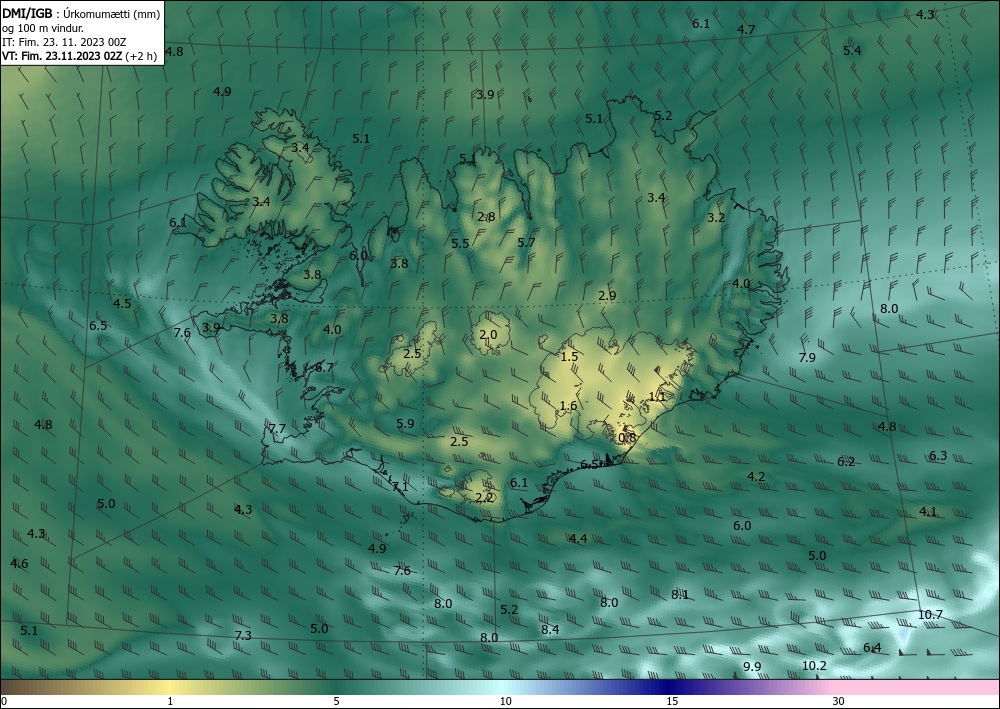Click the map value 6.2
The height and width of the screenshot is (709, 1000).
pos(846,462)
